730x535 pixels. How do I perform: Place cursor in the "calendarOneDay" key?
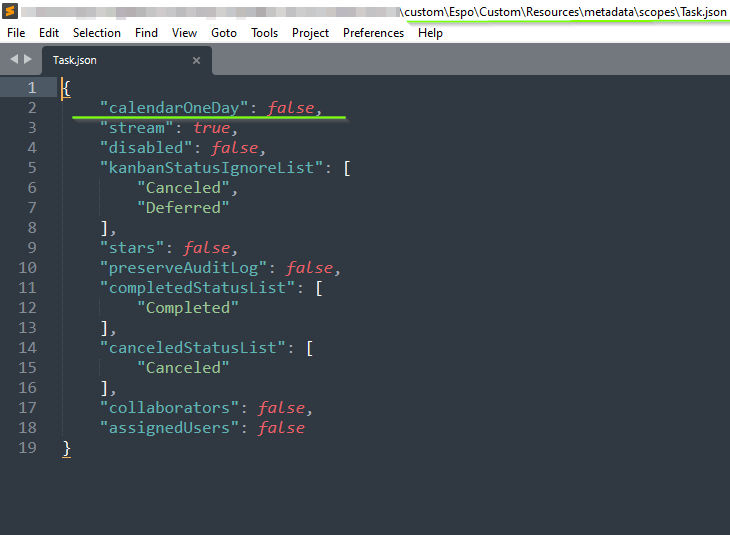[178, 108]
